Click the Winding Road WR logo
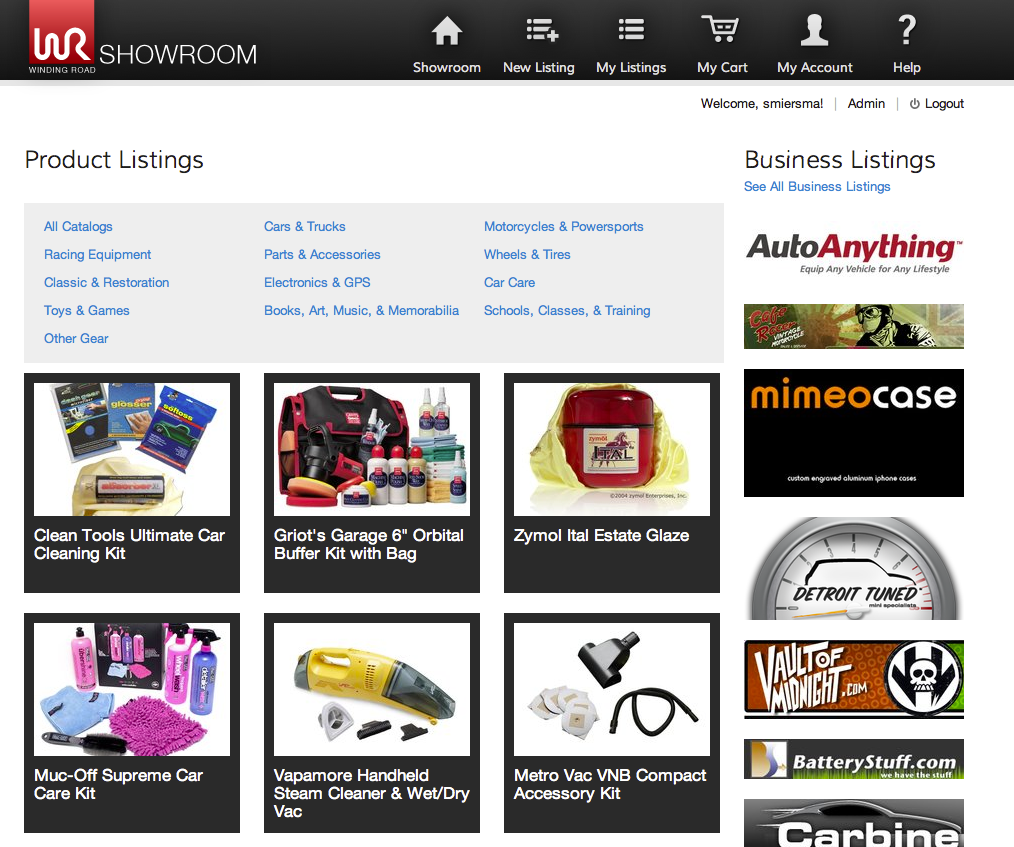Viewport: 1014px width, 847px height. pos(61,38)
